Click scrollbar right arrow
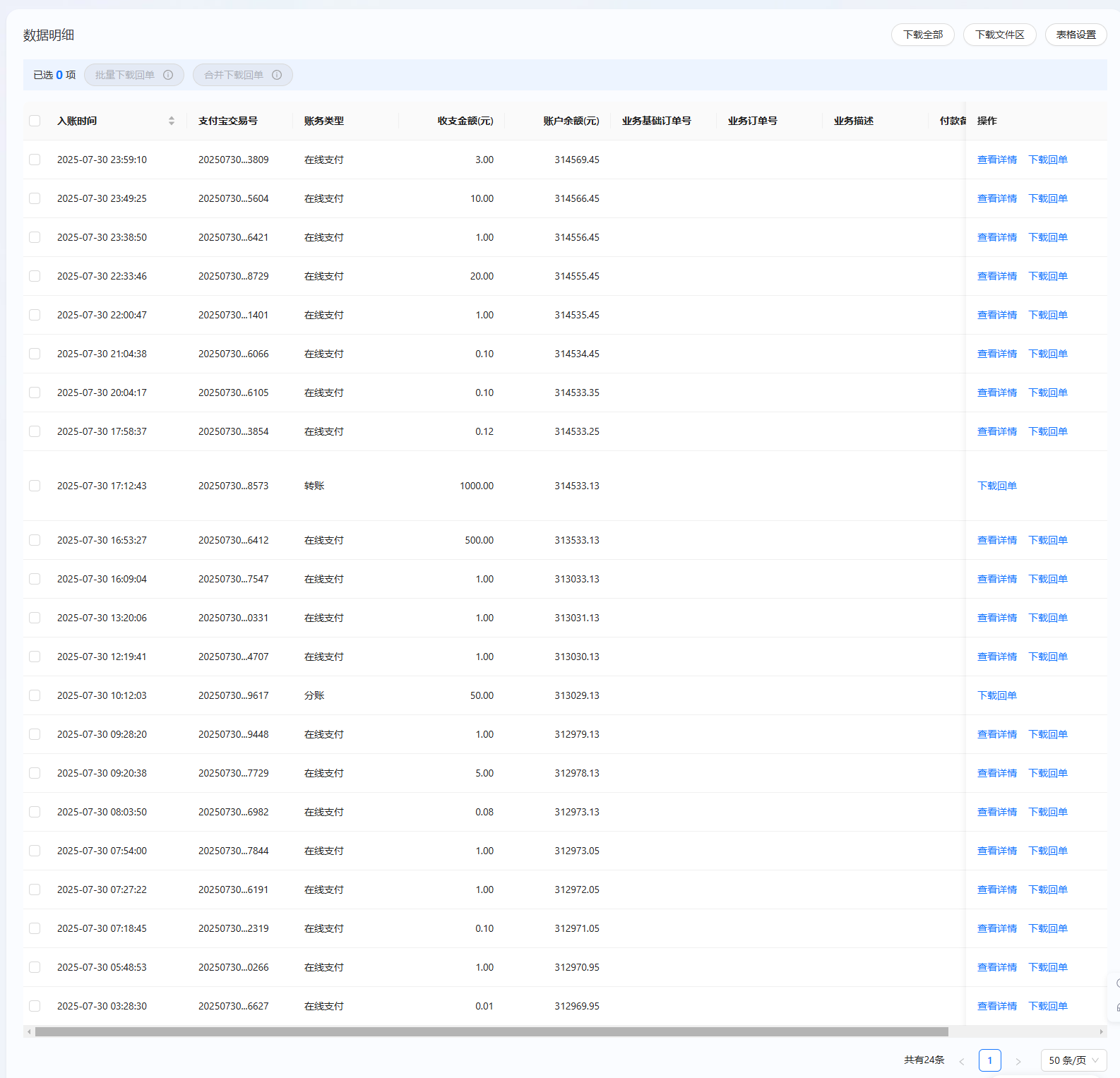Screen dimensions: 1120x1078 click(x=1101, y=1031)
